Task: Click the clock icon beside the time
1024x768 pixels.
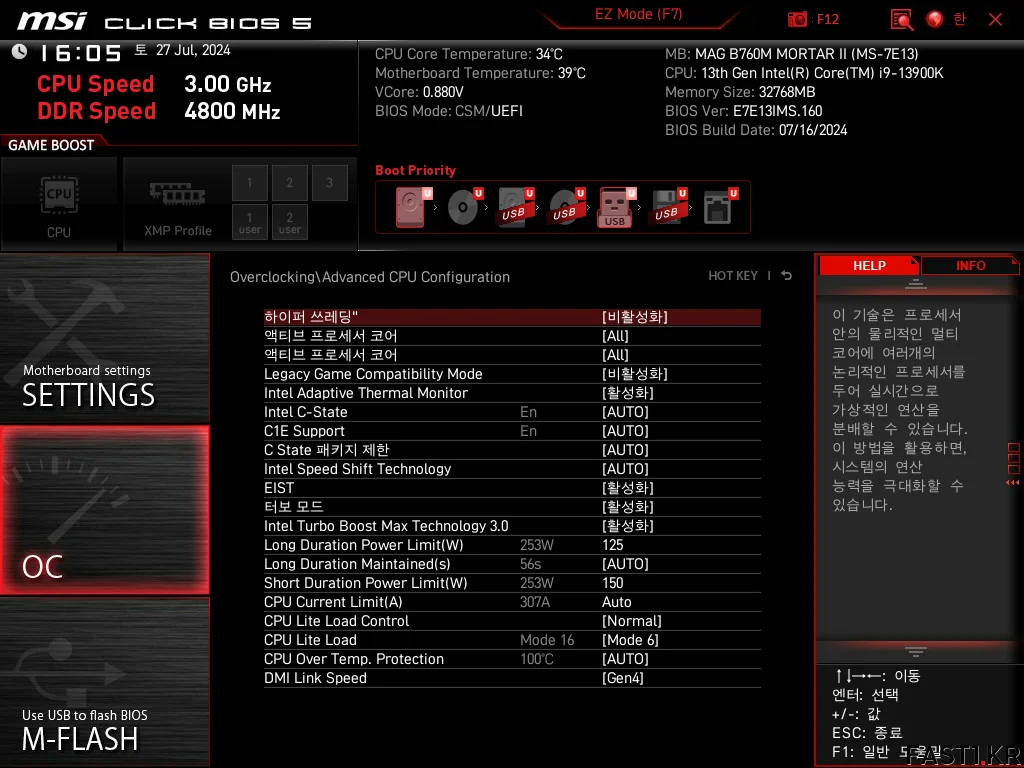Action: tap(19, 51)
